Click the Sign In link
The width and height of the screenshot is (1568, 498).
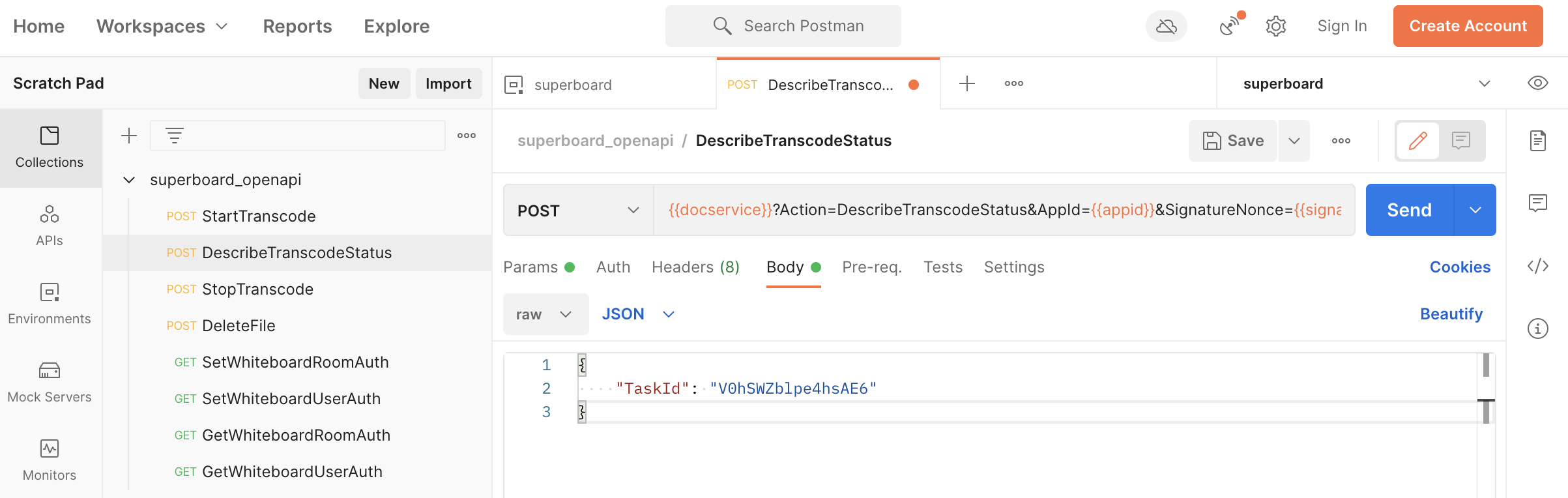1342,26
